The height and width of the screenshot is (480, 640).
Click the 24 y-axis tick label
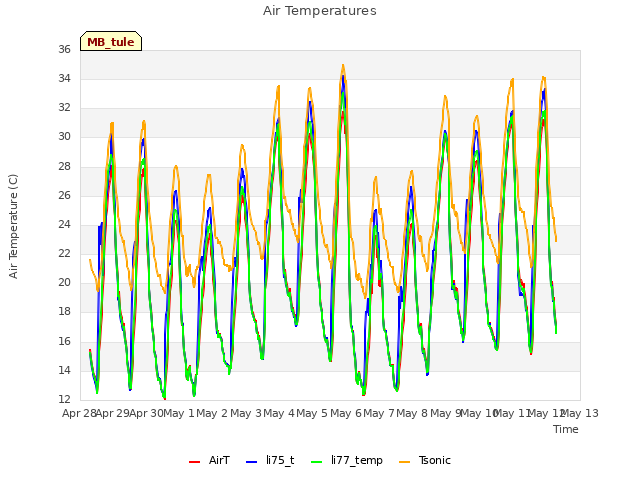64,224
